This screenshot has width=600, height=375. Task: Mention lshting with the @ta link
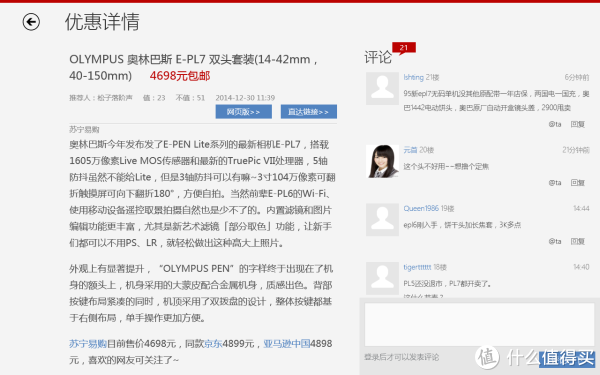pyautogui.click(x=555, y=124)
